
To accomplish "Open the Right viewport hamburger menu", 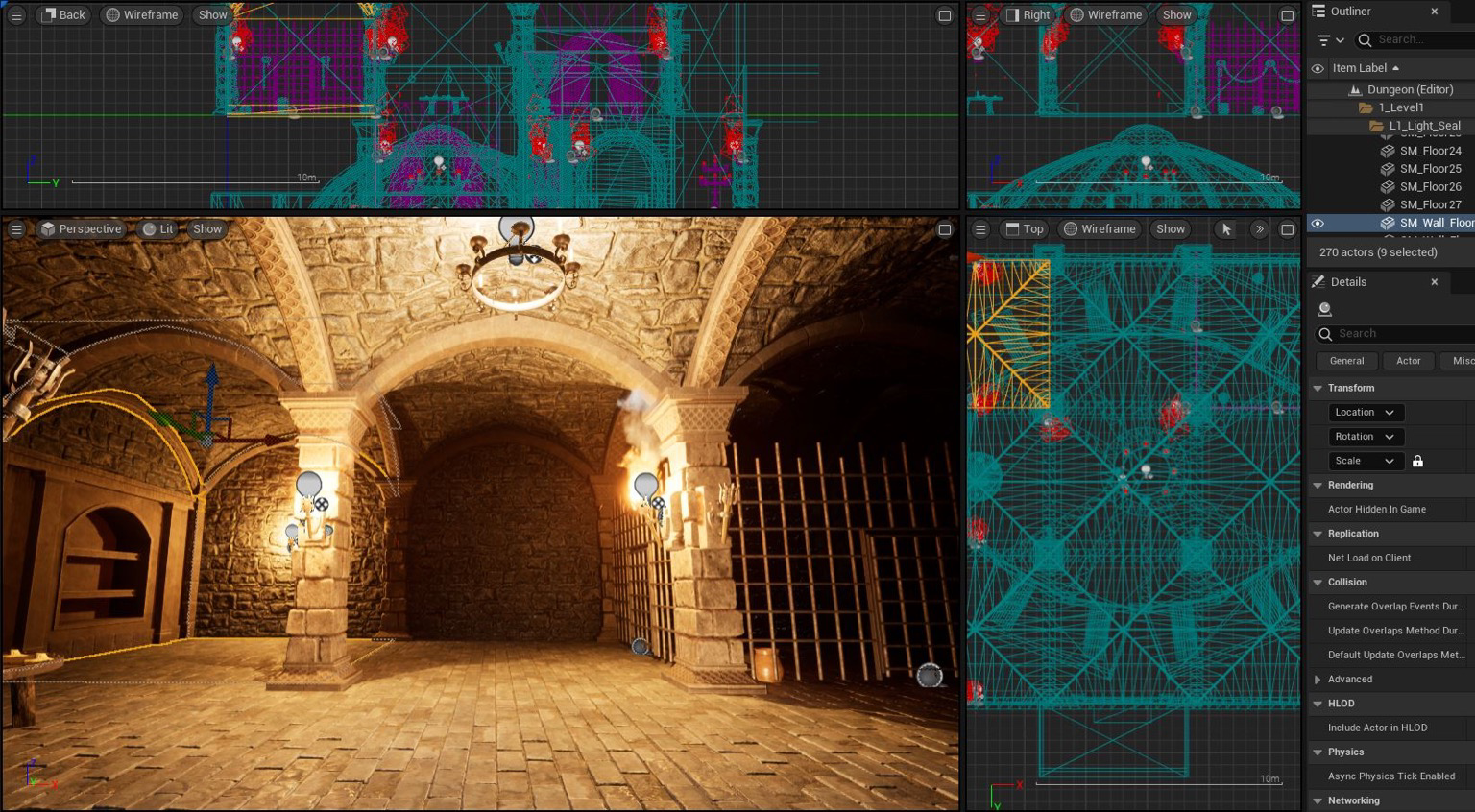I will click(980, 15).
